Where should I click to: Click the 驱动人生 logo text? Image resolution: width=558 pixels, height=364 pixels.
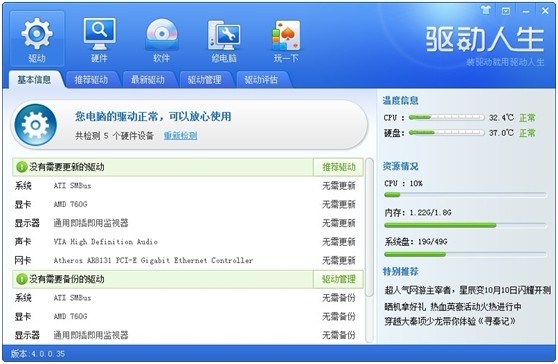485,38
